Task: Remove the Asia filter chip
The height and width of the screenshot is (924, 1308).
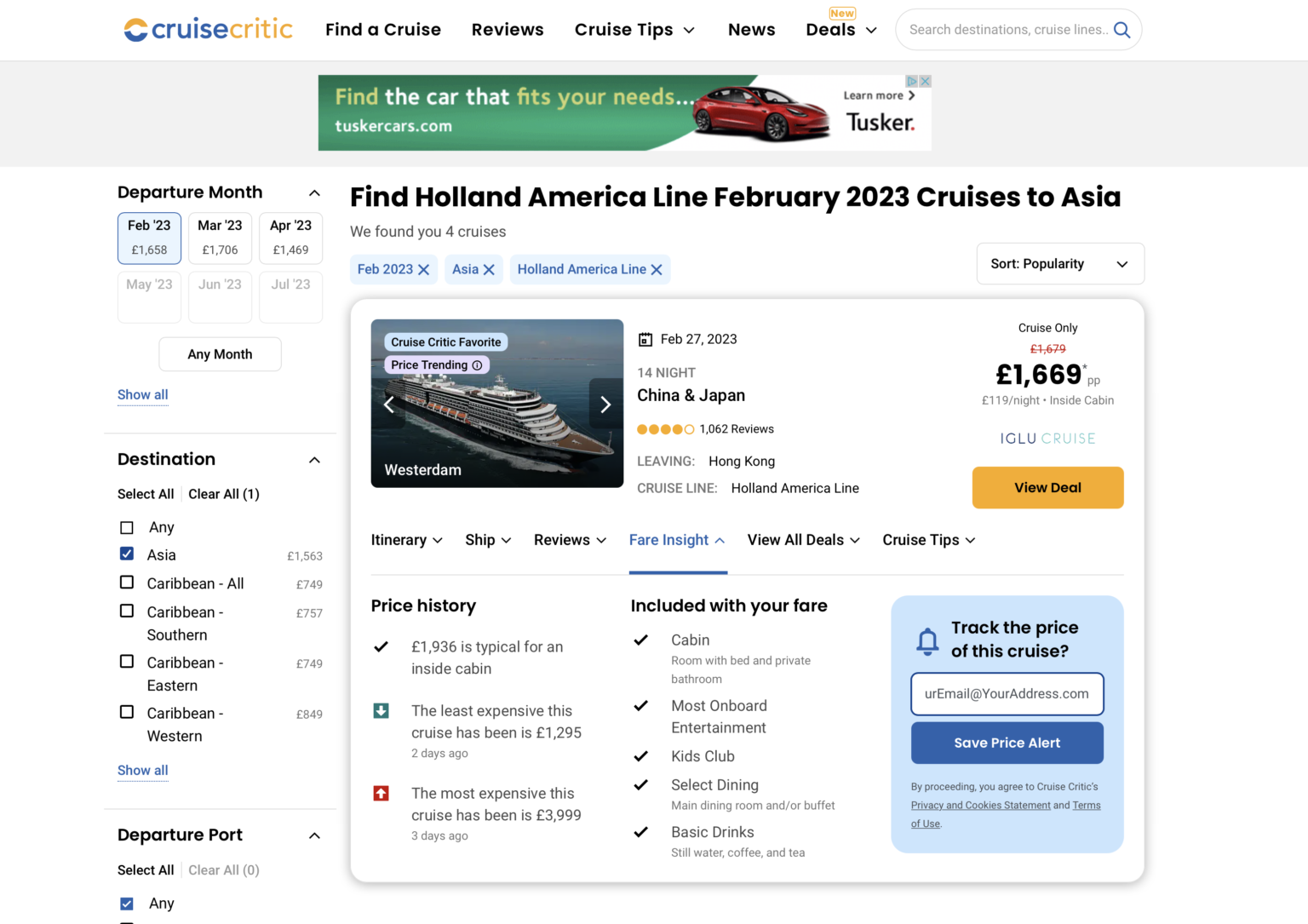Action: [x=490, y=269]
